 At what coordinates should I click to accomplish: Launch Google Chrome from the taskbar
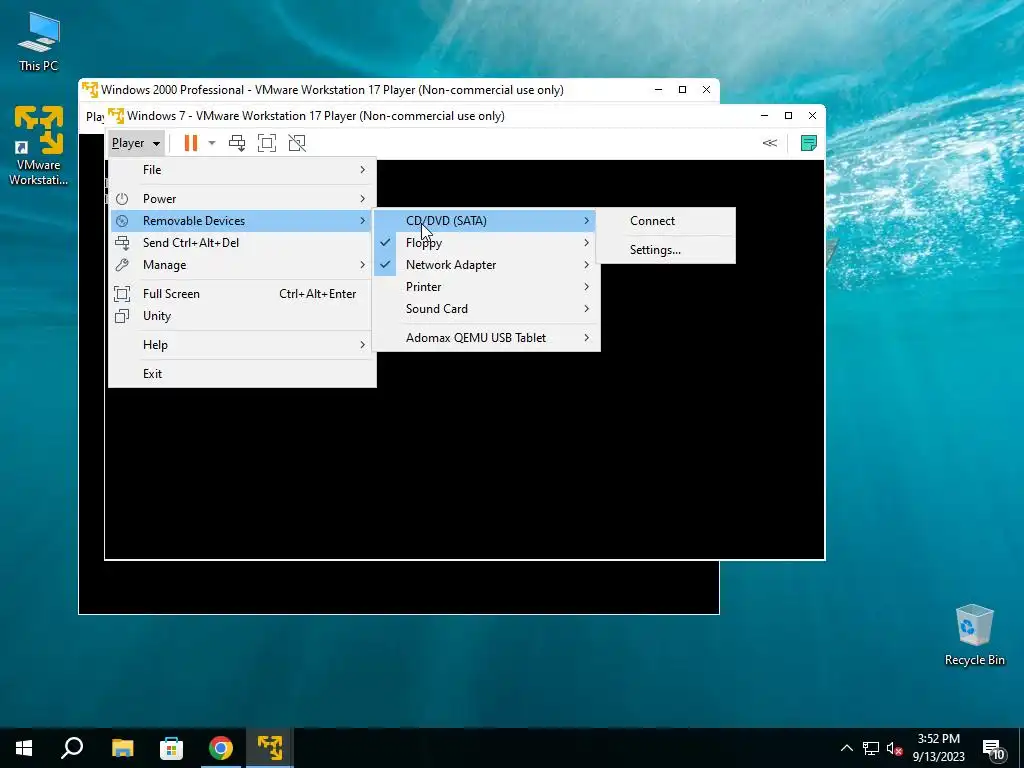click(x=221, y=748)
